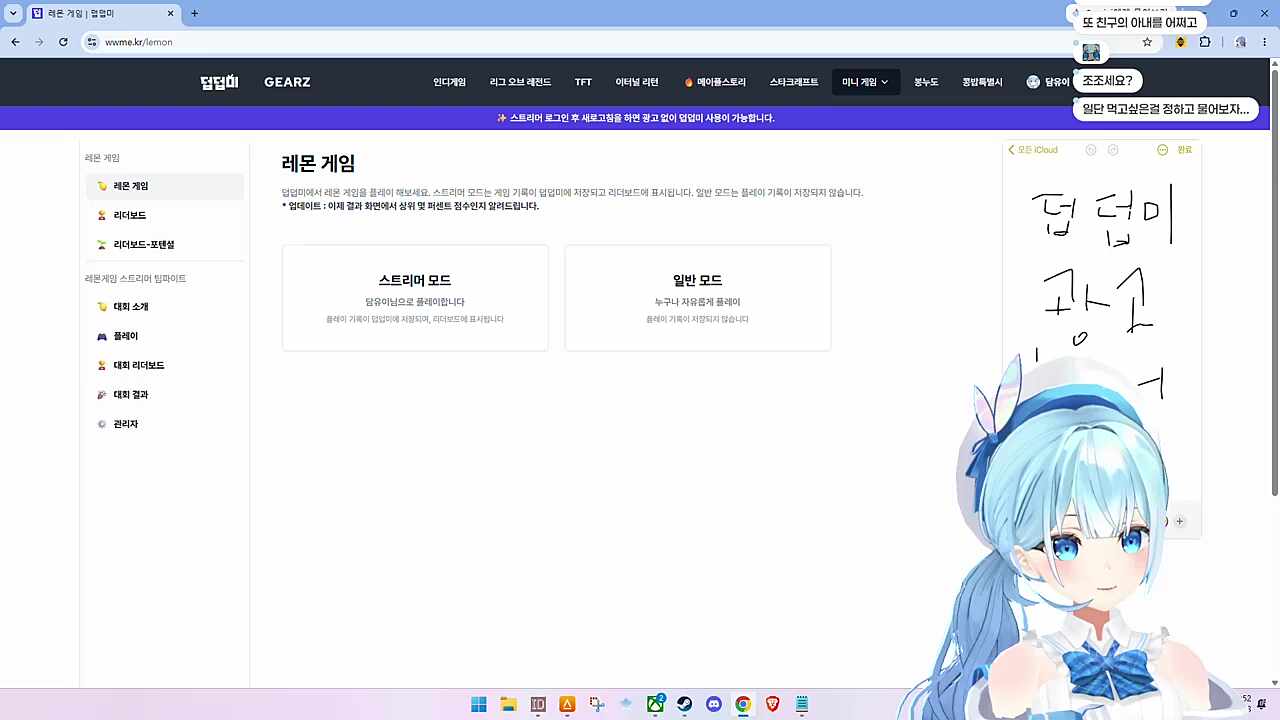The image size is (1280, 720).
Task: Choose the 스트리머 모드 card
Action: coord(415,298)
